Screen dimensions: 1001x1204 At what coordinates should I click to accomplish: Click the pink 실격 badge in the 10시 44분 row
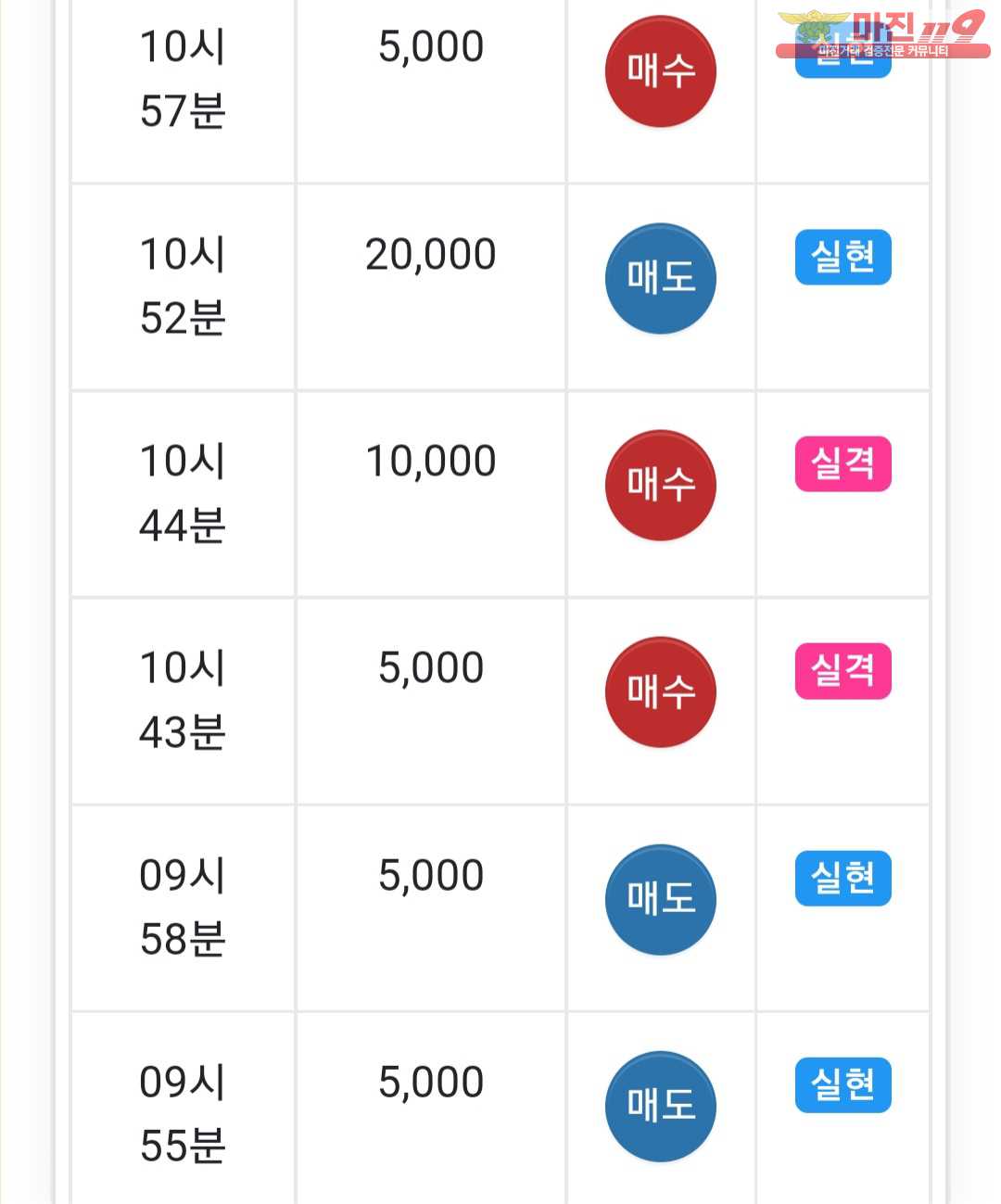click(843, 463)
